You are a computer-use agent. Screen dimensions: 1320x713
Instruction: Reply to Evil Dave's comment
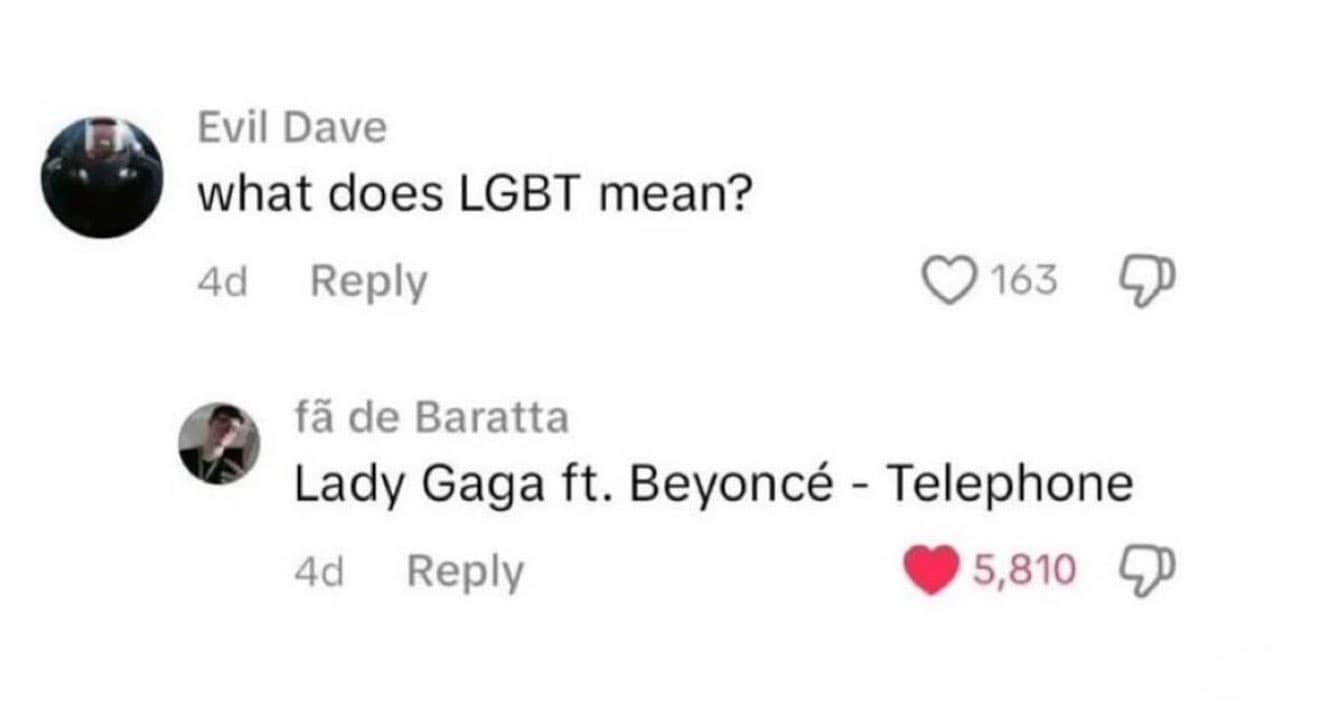[x=368, y=282]
